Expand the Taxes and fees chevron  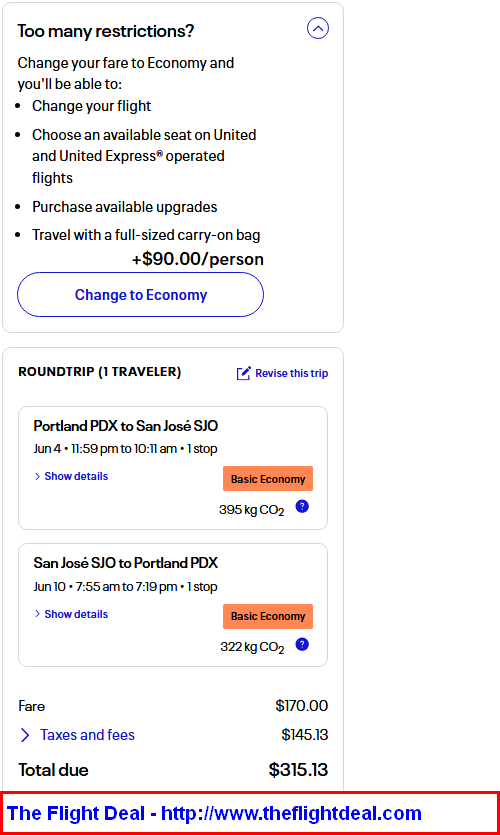click(x=24, y=735)
